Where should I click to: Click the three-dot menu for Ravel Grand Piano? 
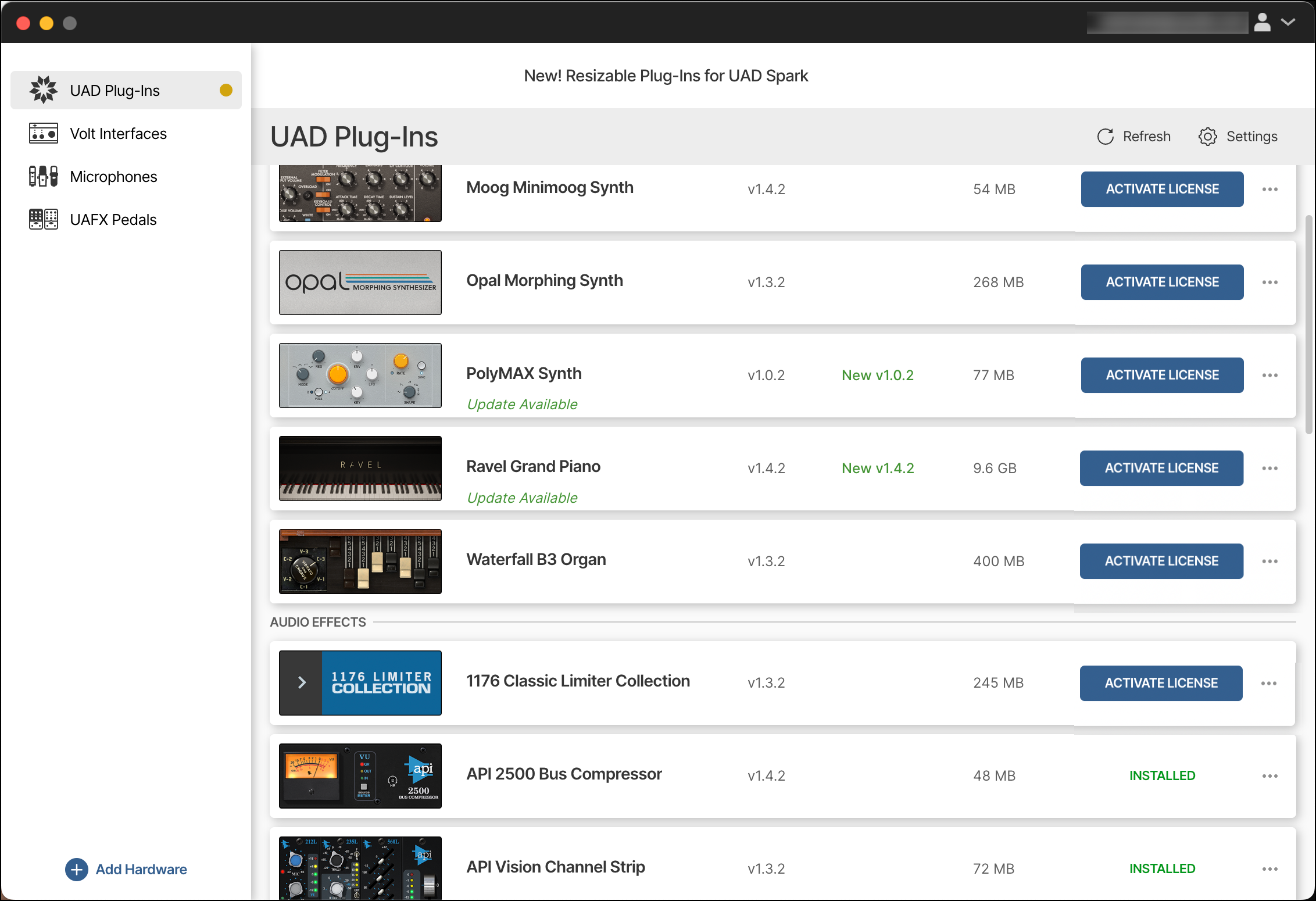(x=1270, y=468)
